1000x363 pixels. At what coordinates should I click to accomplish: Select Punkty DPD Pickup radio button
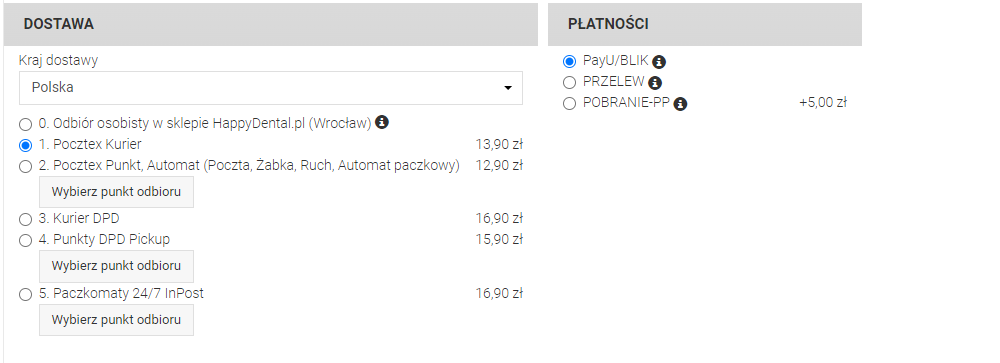coord(25,241)
